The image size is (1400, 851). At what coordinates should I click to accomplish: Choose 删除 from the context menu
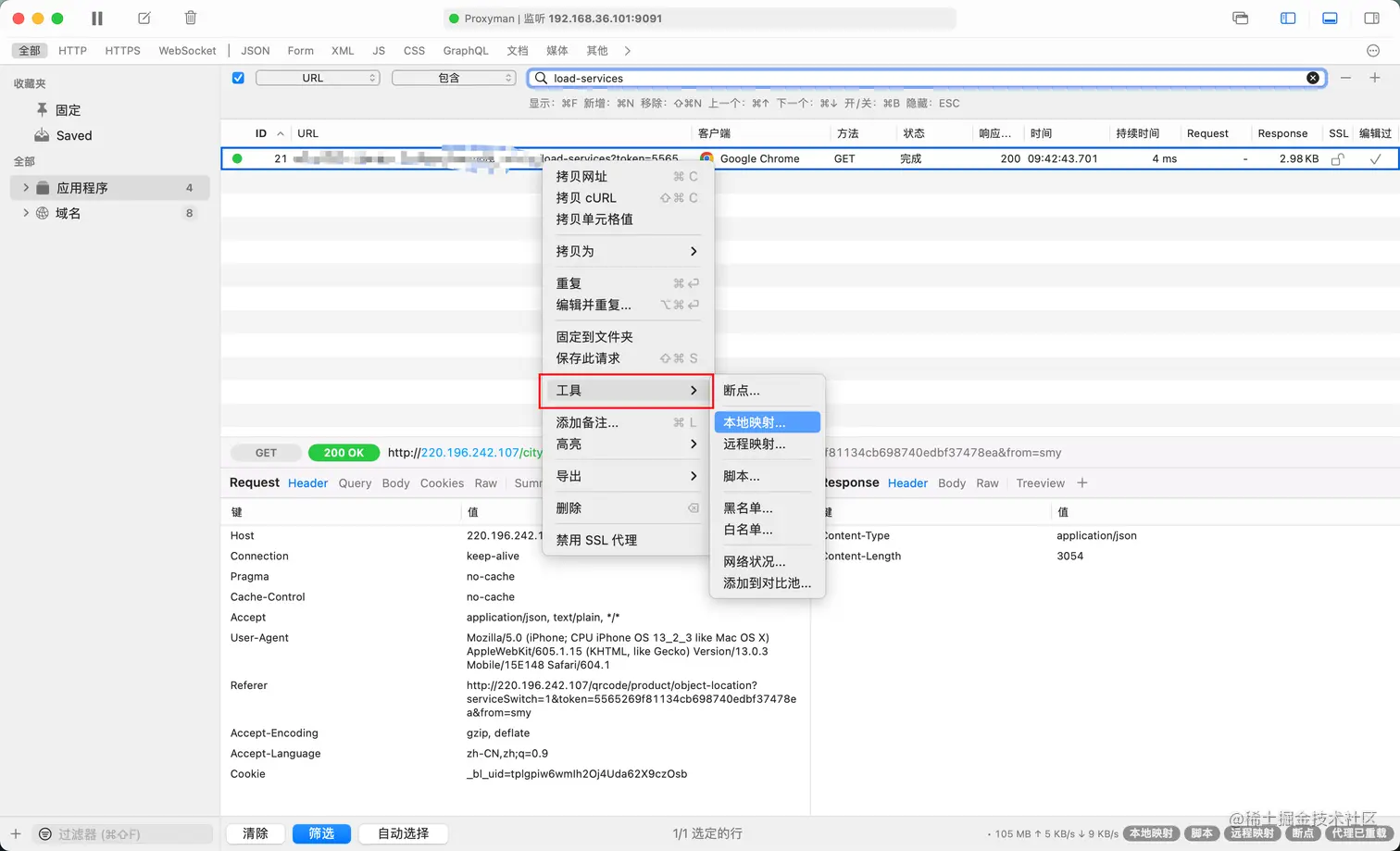pyautogui.click(x=627, y=508)
